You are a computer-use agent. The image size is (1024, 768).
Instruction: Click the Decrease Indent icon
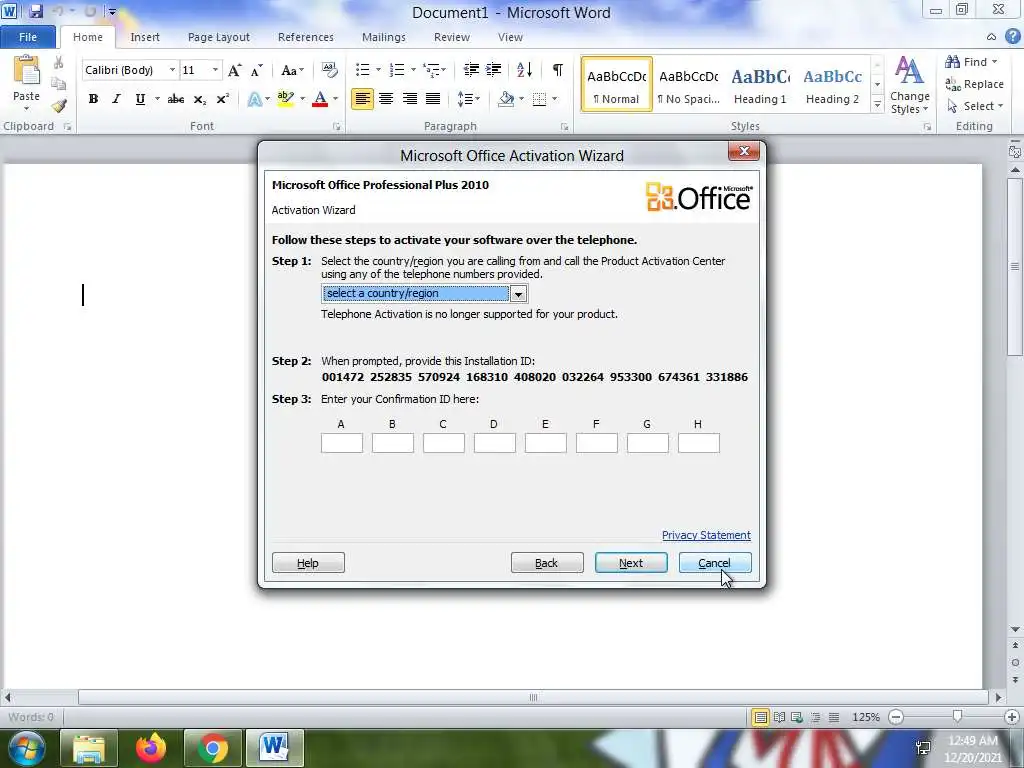(x=471, y=70)
